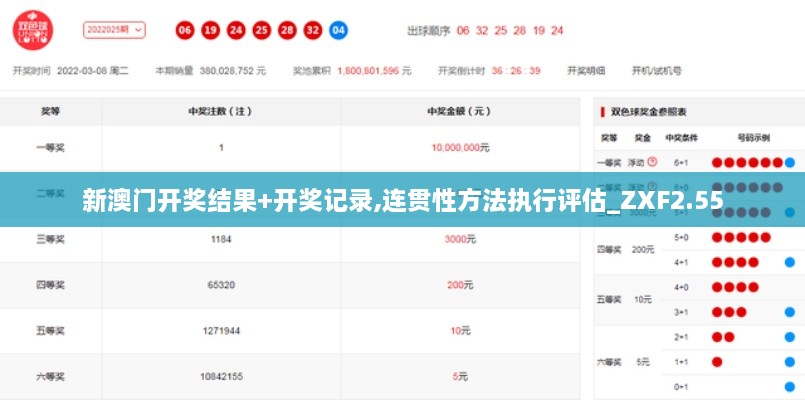Open the 开机/试机号 link
Viewport: 805px width, 400px height.
(x=656, y=71)
